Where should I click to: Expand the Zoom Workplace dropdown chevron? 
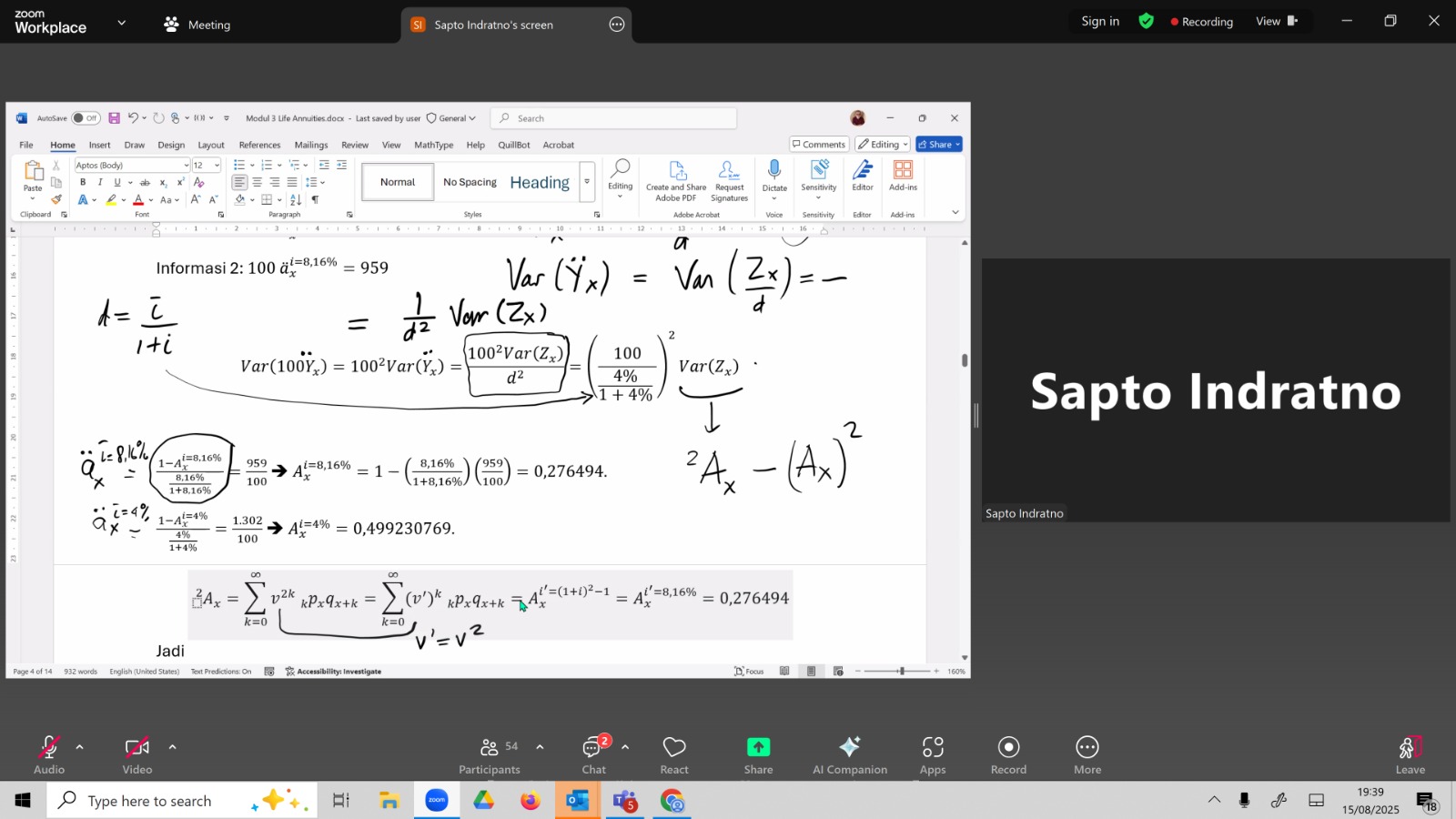click(x=122, y=23)
